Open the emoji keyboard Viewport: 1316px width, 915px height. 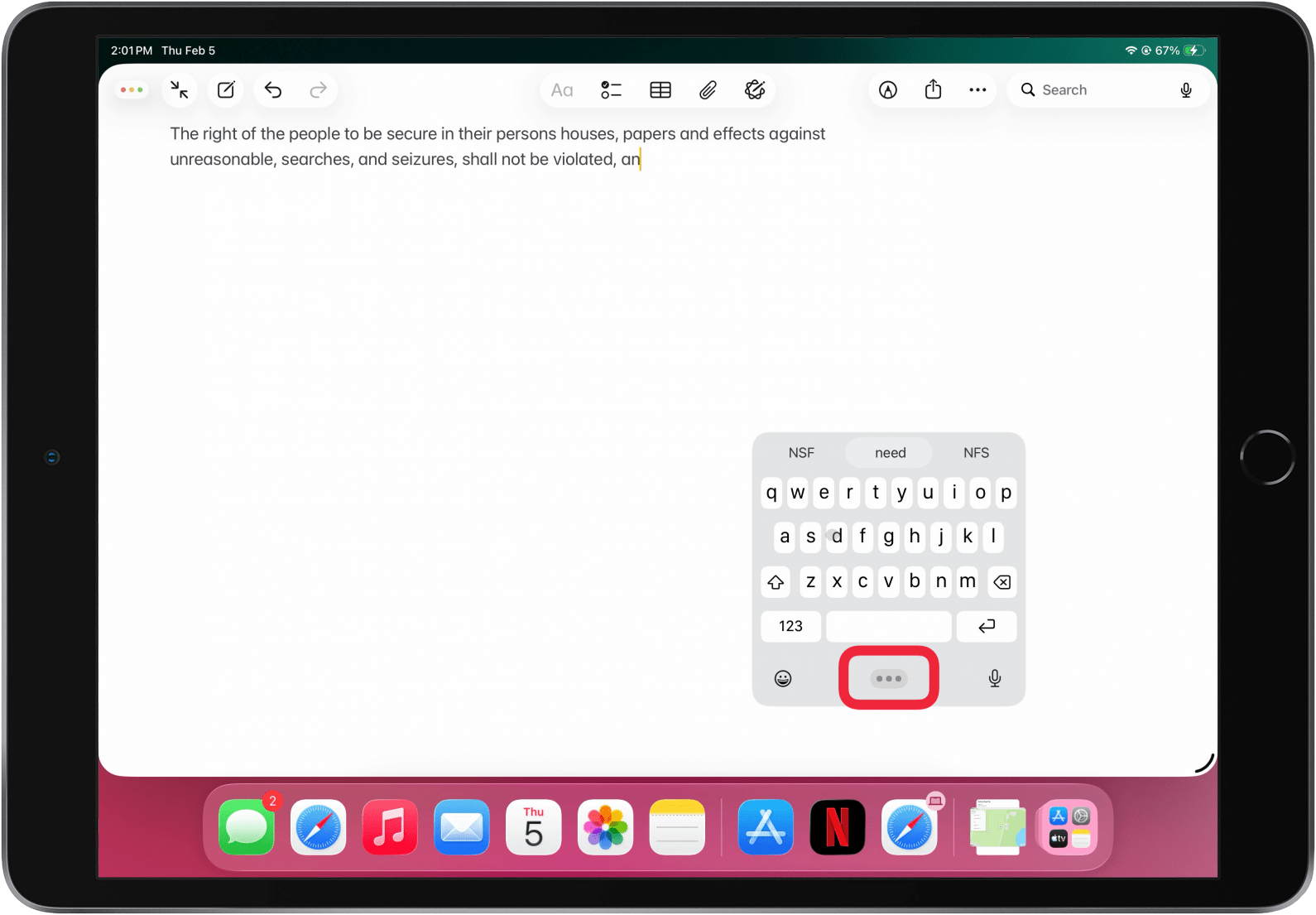point(783,679)
